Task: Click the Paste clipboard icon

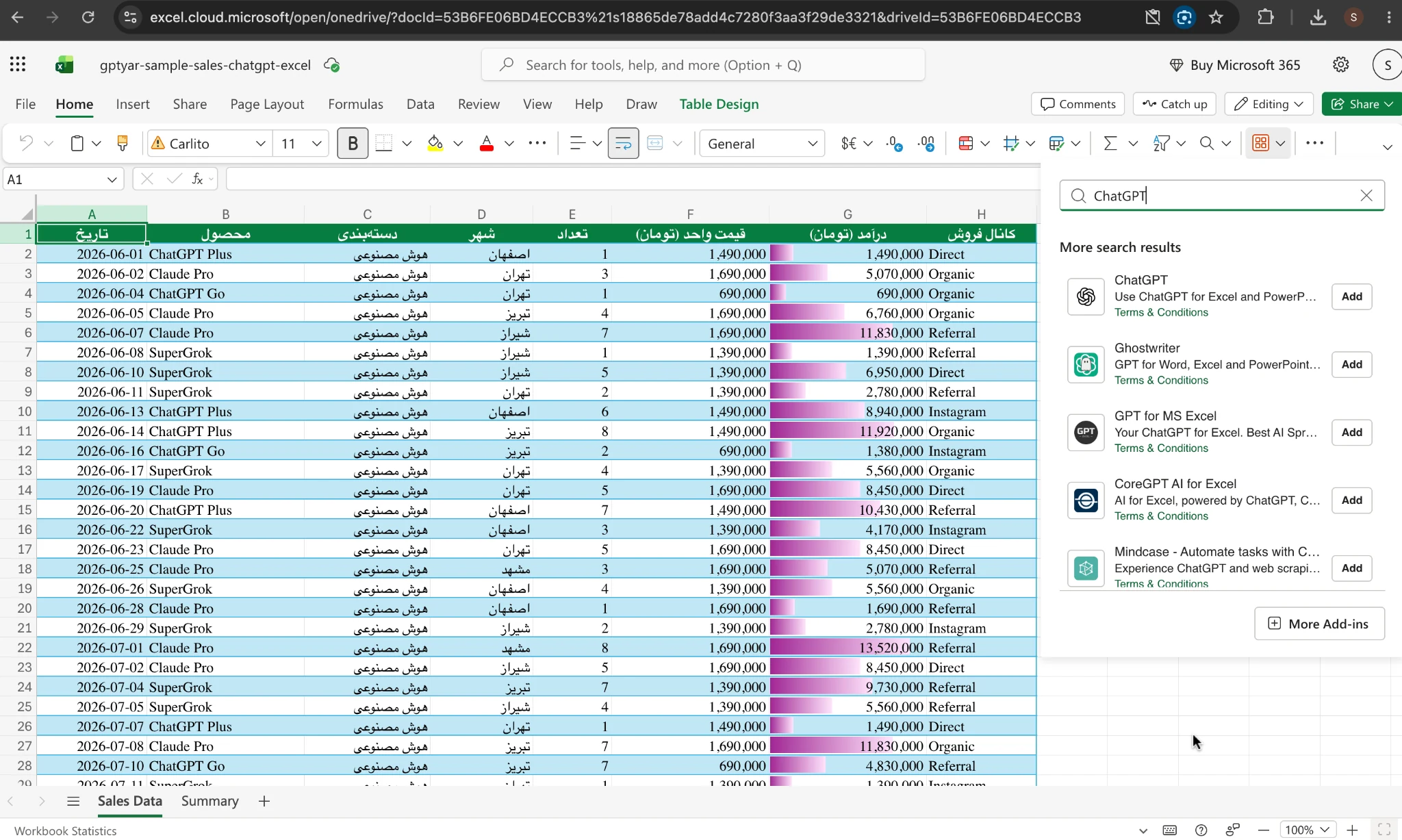Action: click(77, 143)
